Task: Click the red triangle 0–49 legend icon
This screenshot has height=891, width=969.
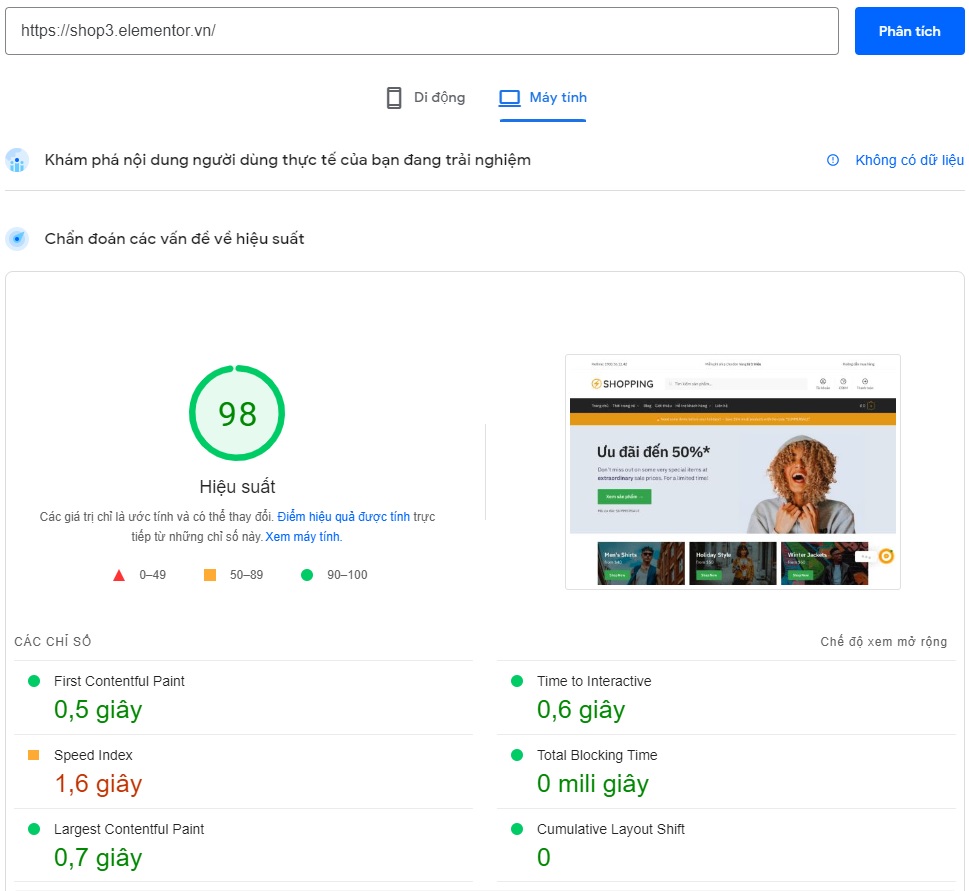Action: point(119,575)
